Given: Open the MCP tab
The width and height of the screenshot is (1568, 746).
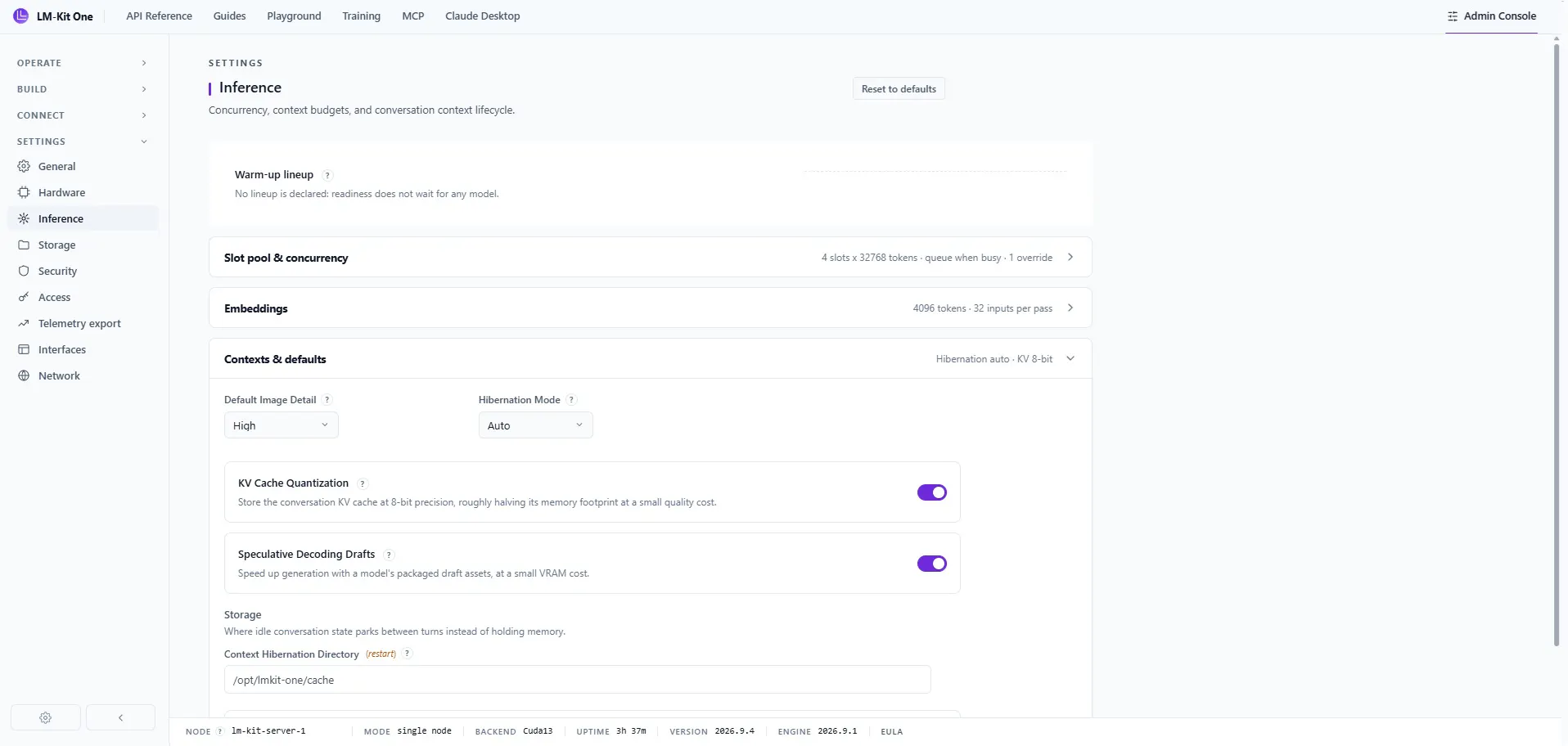Looking at the screenshot, I should coord(413,16).
